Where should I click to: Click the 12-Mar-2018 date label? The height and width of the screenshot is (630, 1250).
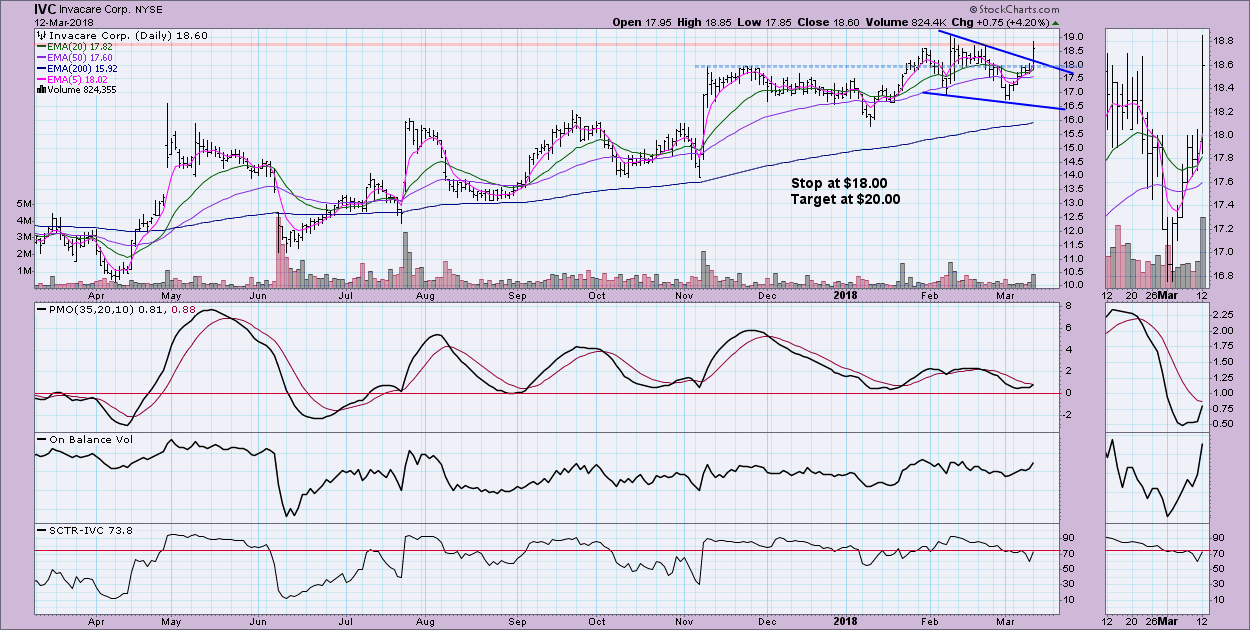click(64, 22)
